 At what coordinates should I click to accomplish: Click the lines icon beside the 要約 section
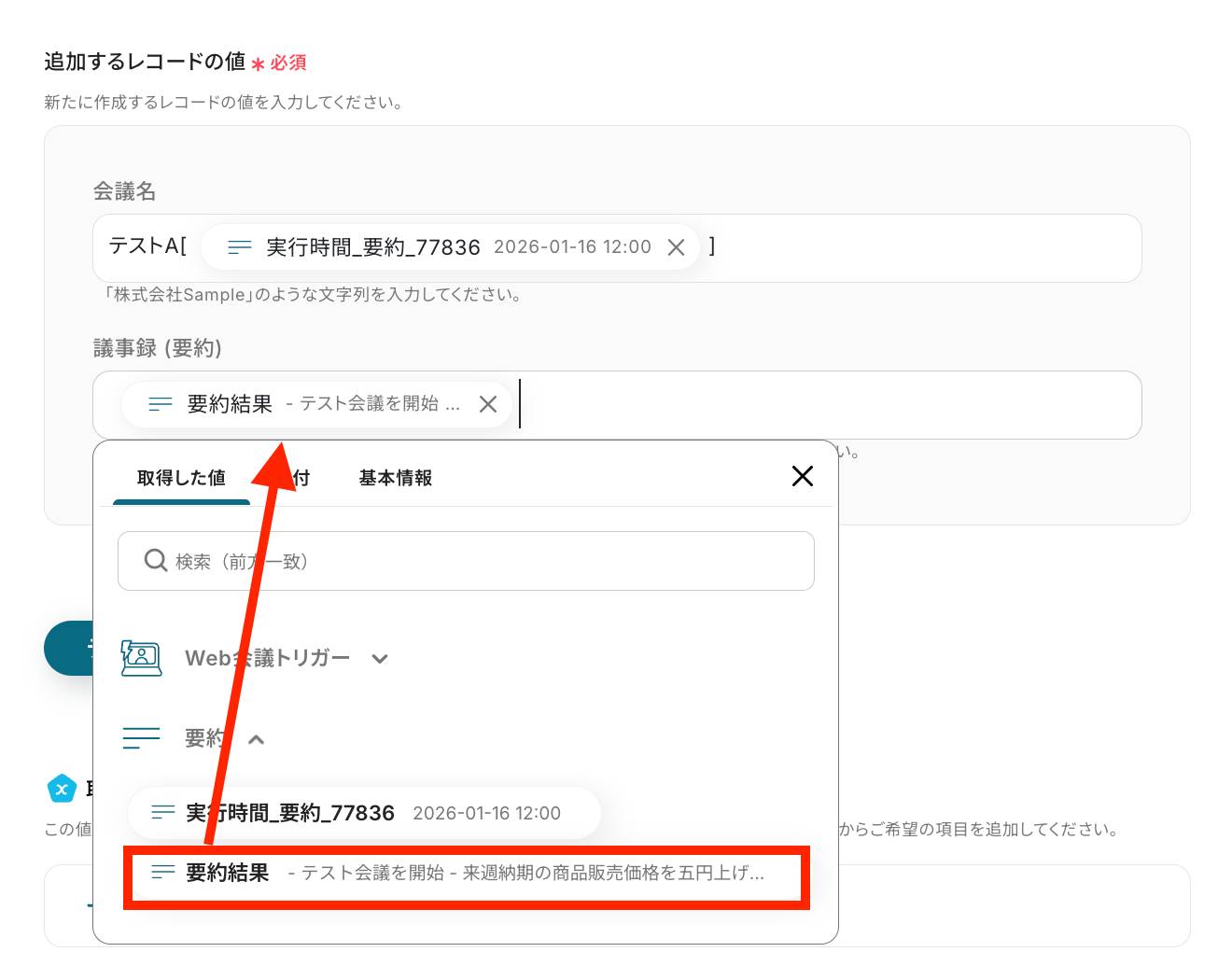[142, 738]
